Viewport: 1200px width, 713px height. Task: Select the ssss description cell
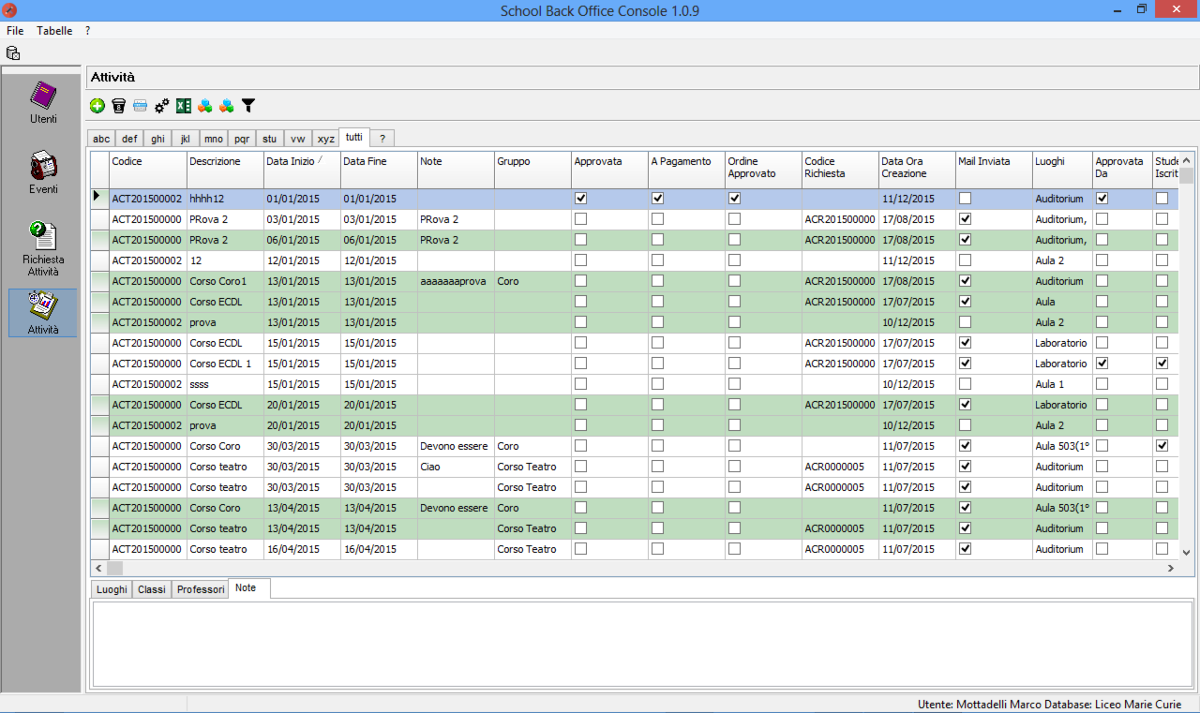(x=225, y=384)
